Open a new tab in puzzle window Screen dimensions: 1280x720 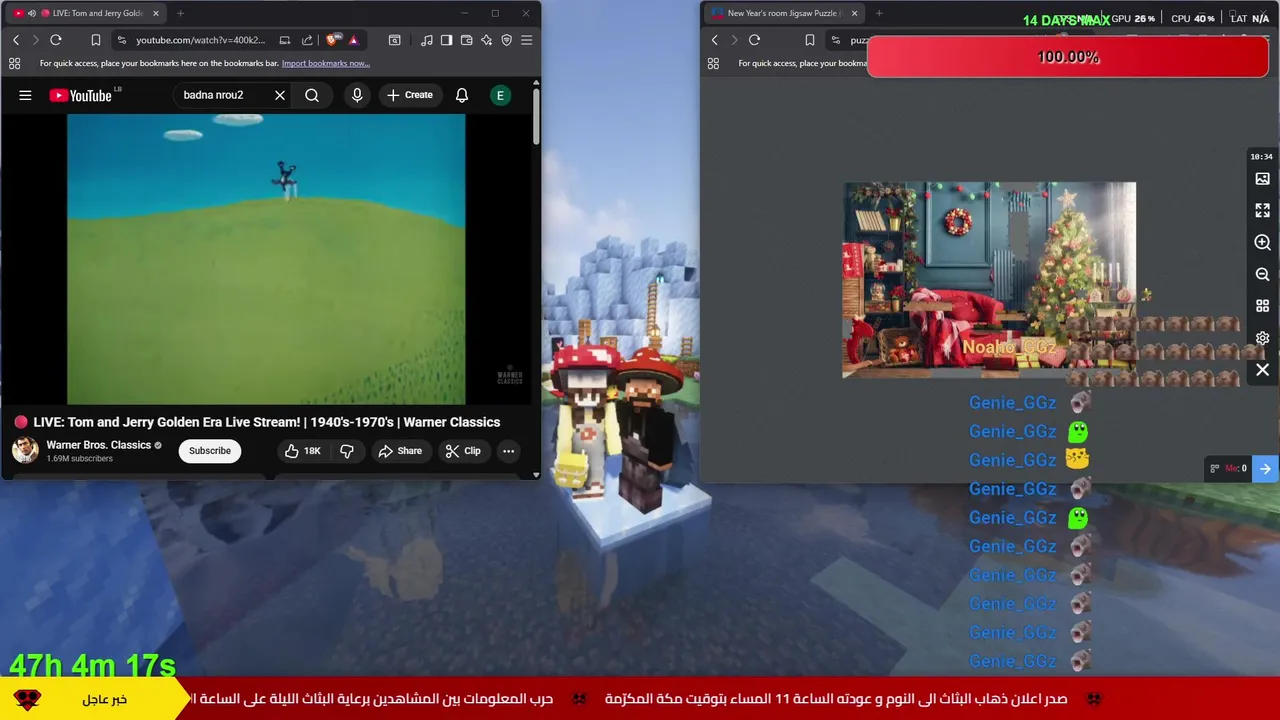pyautogui.click(x=879, y=13)
